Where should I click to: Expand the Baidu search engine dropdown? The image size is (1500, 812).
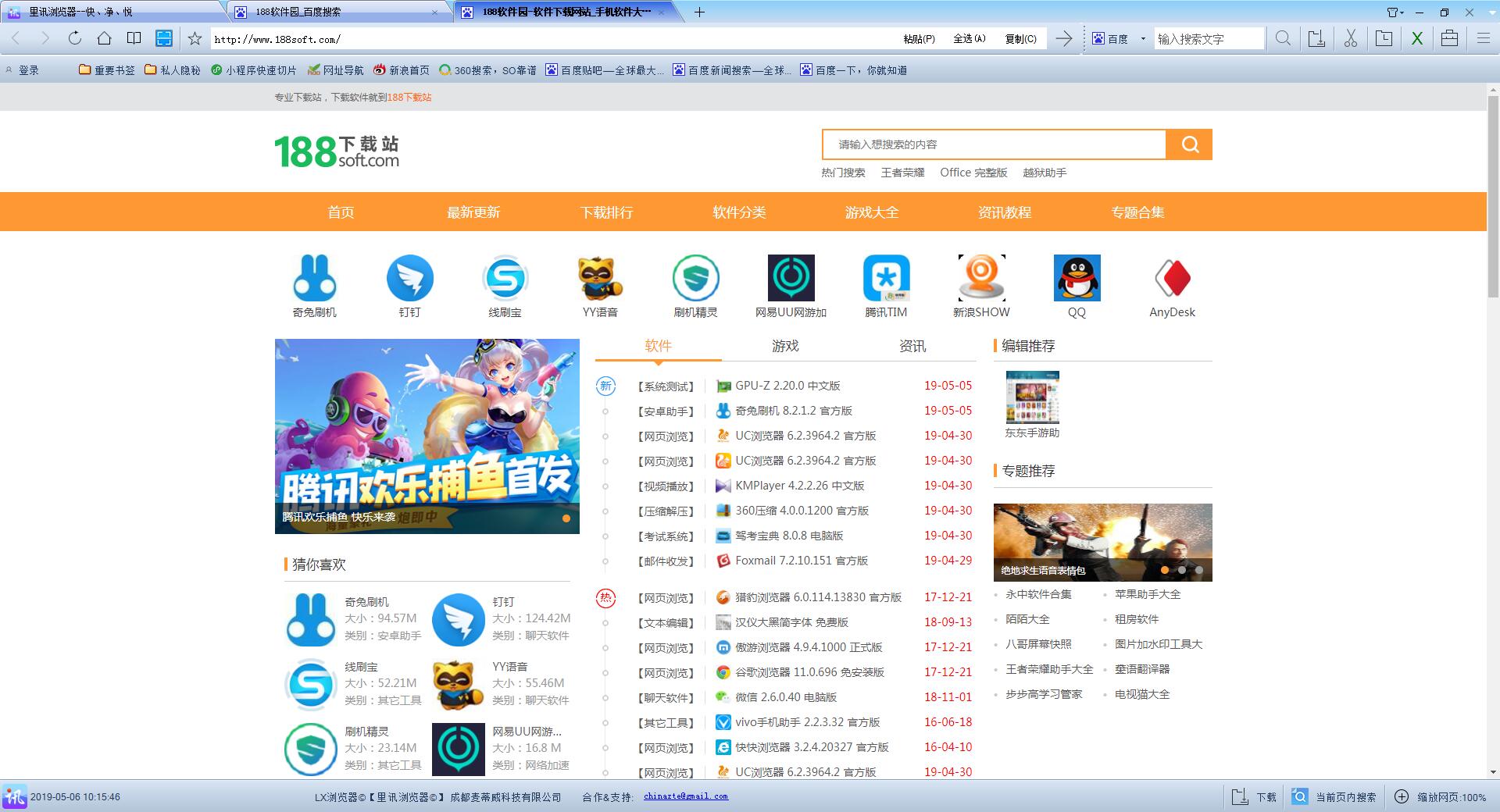[1143, 38]
